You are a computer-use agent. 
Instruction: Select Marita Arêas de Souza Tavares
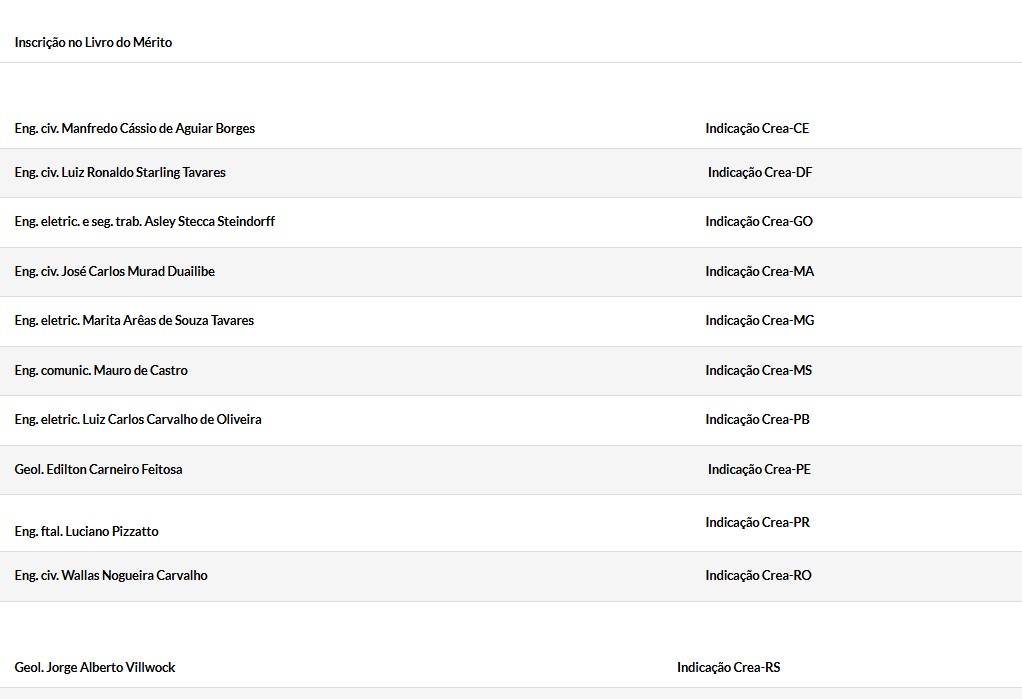point(134,321)
